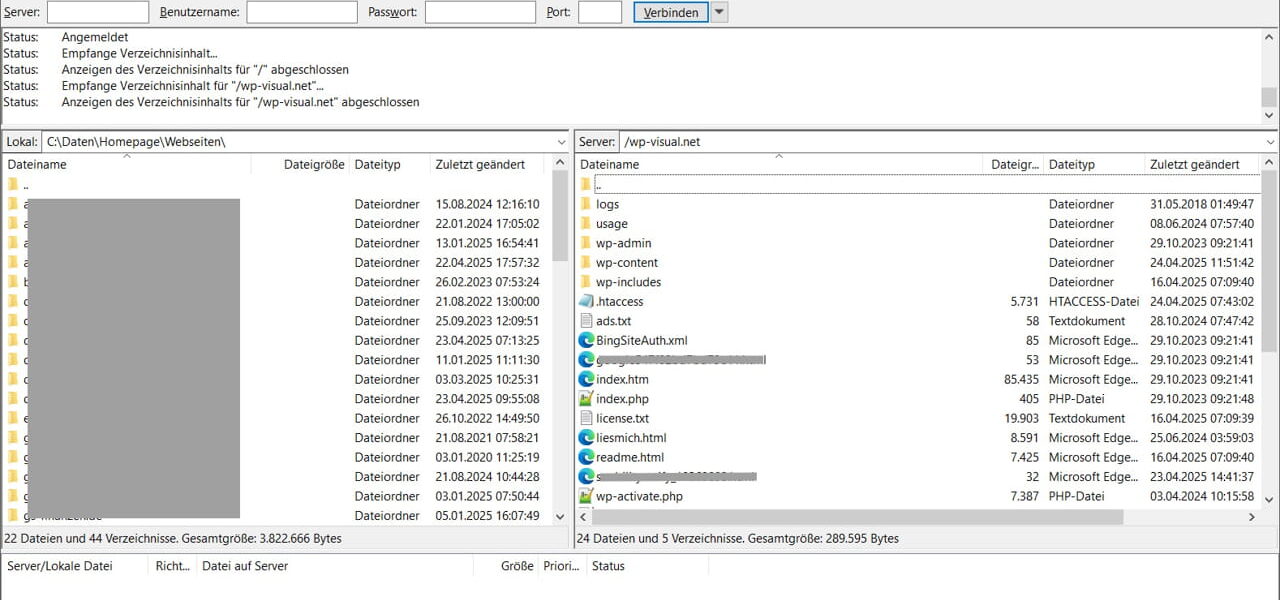Select the logs folder icon
Viewport: 1280px width, 600px height.
[x=586, y=204]
